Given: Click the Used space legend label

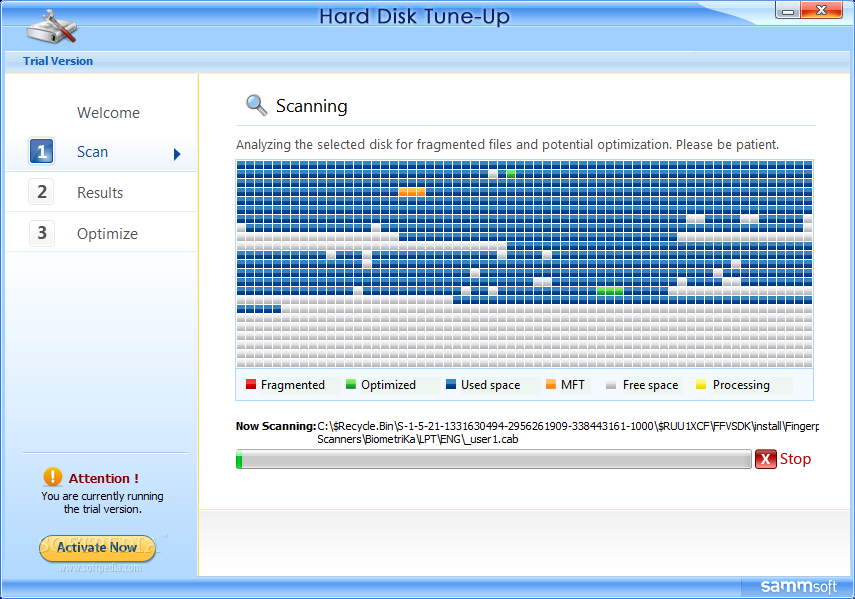Looking at the screenshot, I should pyautogui.click(x=491, y=385).
